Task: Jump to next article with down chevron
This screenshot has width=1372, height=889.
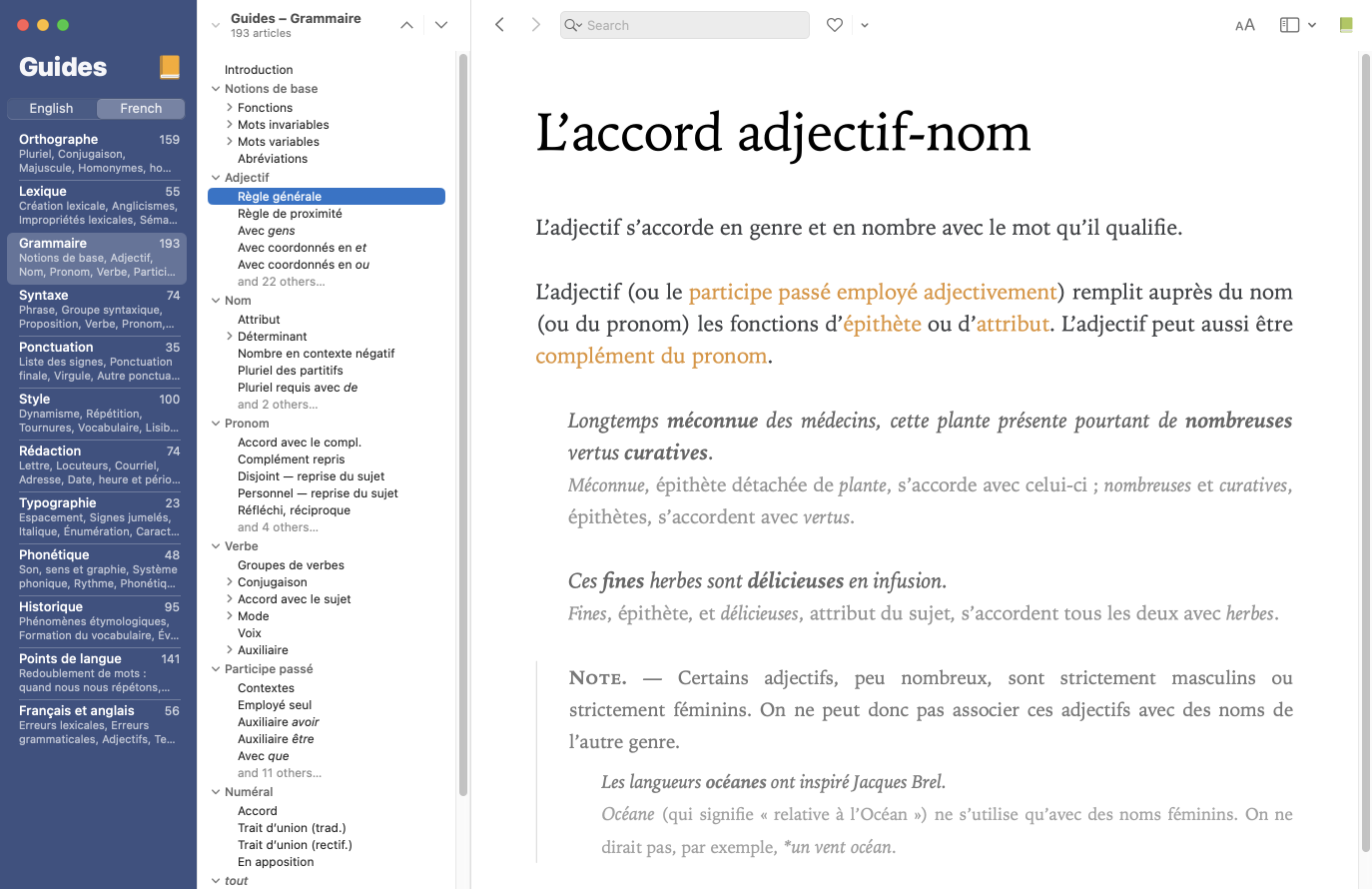Action: 441,25
